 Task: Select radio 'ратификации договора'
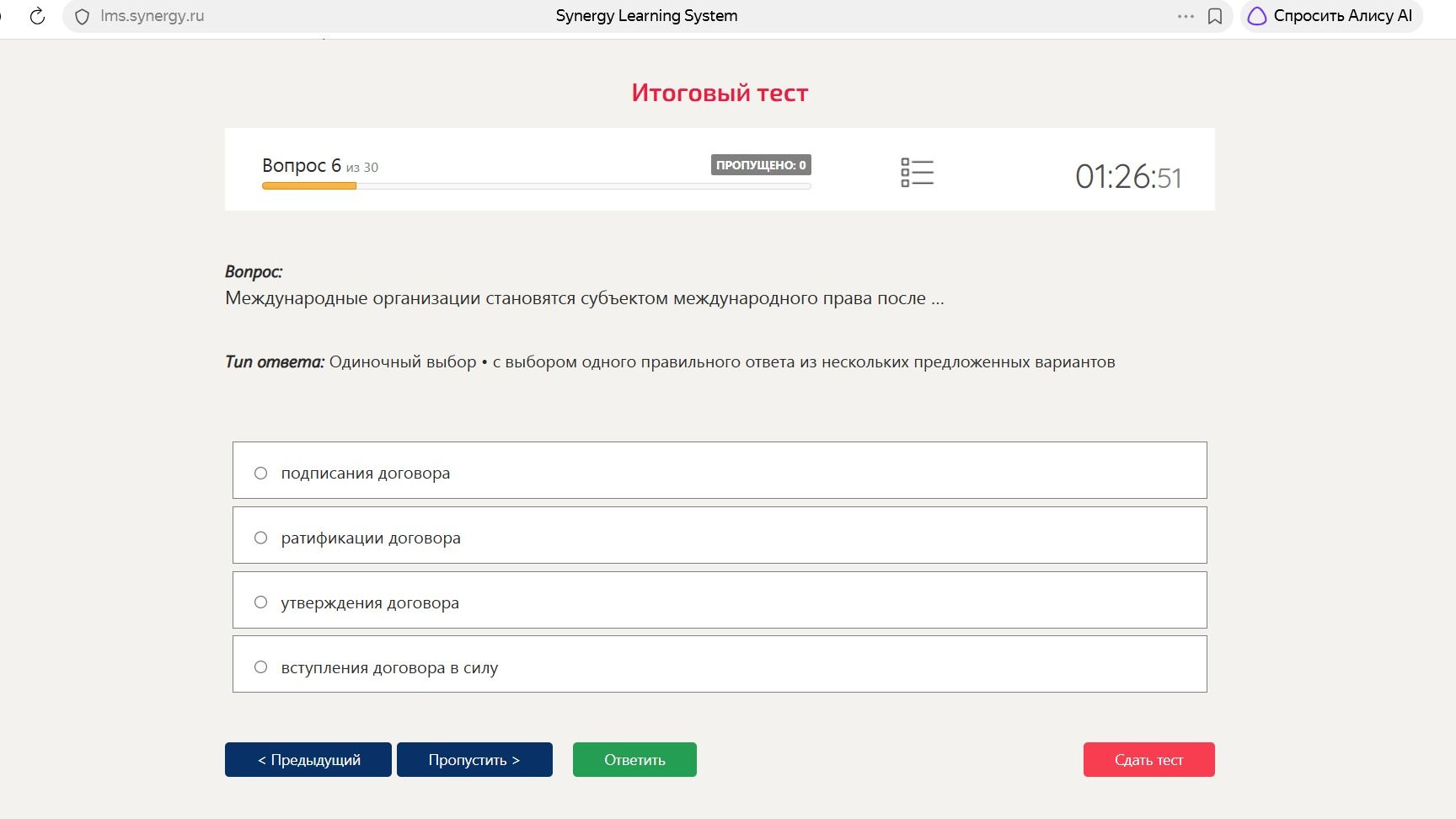[260, 538]
